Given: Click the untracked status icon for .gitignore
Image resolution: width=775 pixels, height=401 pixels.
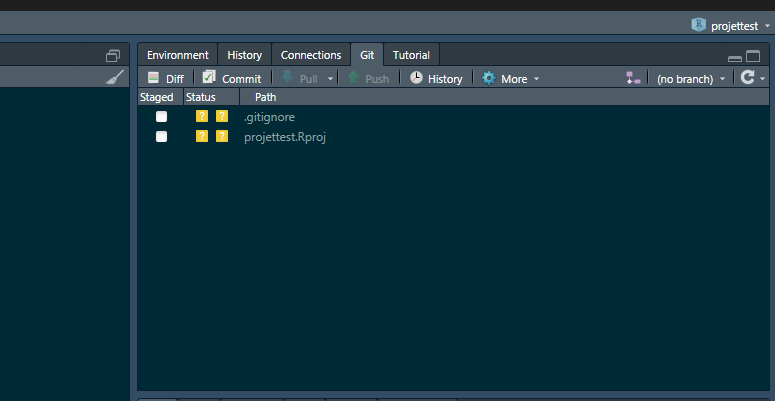Looking at the screenshot, I should pos(202,117).
